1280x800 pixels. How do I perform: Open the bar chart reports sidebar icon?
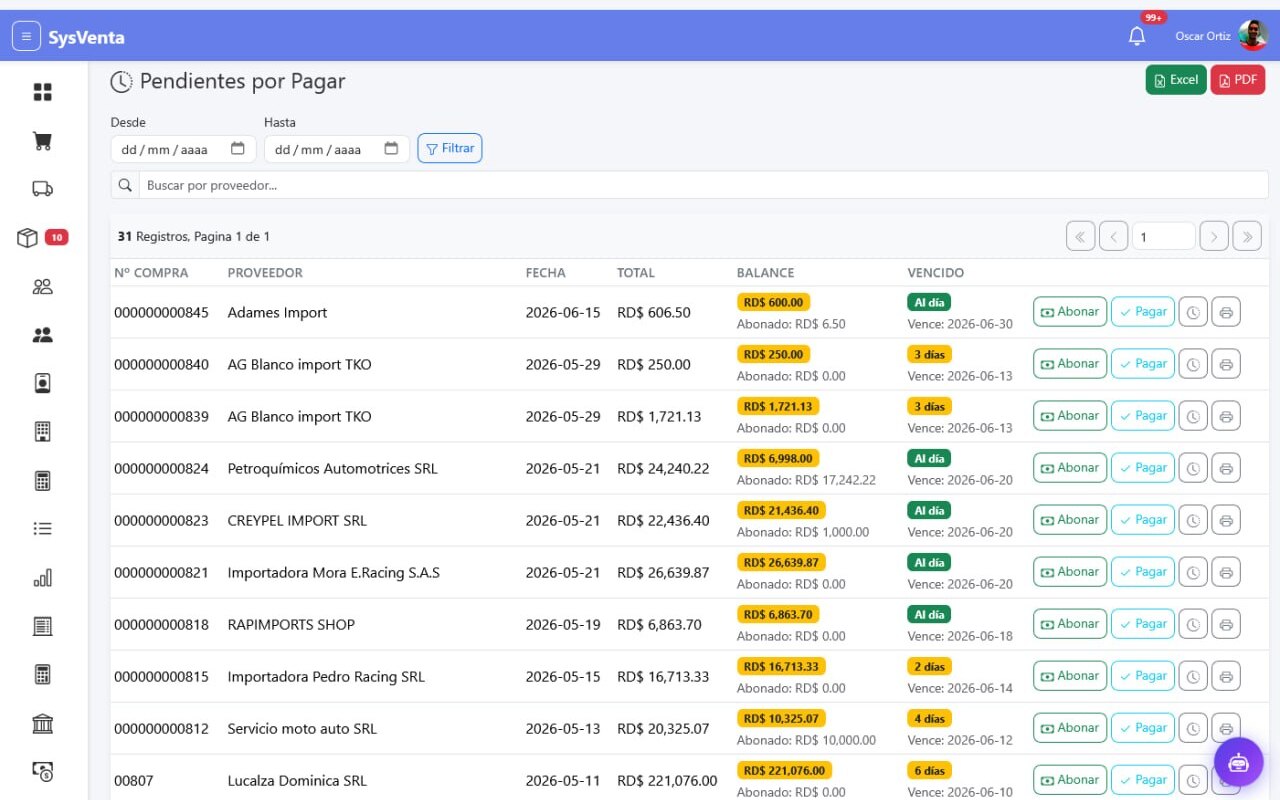click(x=42, y=578)
